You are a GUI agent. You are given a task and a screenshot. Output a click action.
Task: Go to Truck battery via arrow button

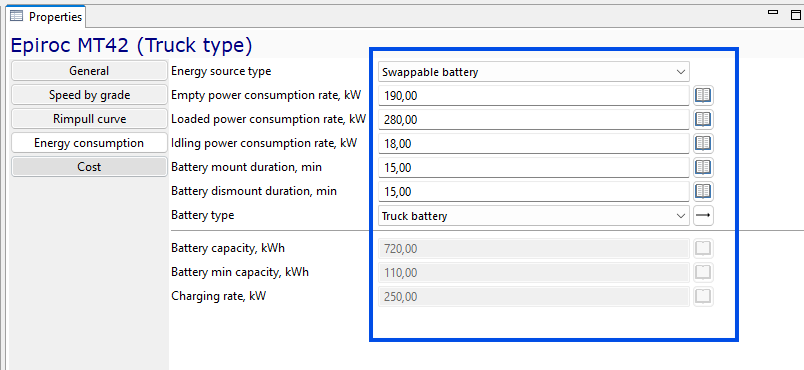[704, 216]
